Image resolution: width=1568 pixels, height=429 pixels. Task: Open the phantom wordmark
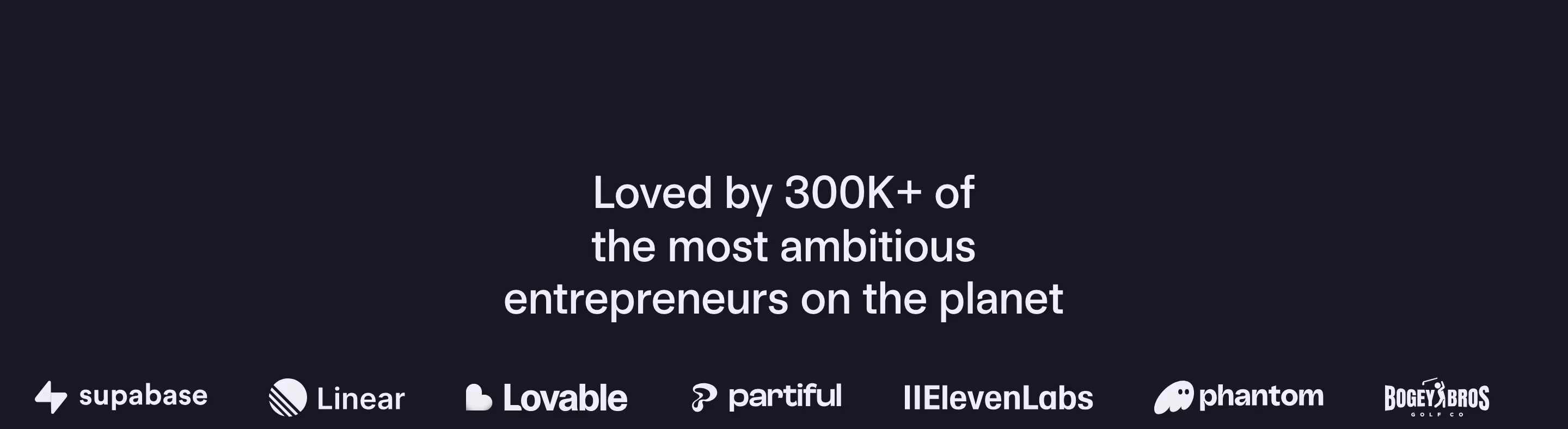[x=1261, y=397]
